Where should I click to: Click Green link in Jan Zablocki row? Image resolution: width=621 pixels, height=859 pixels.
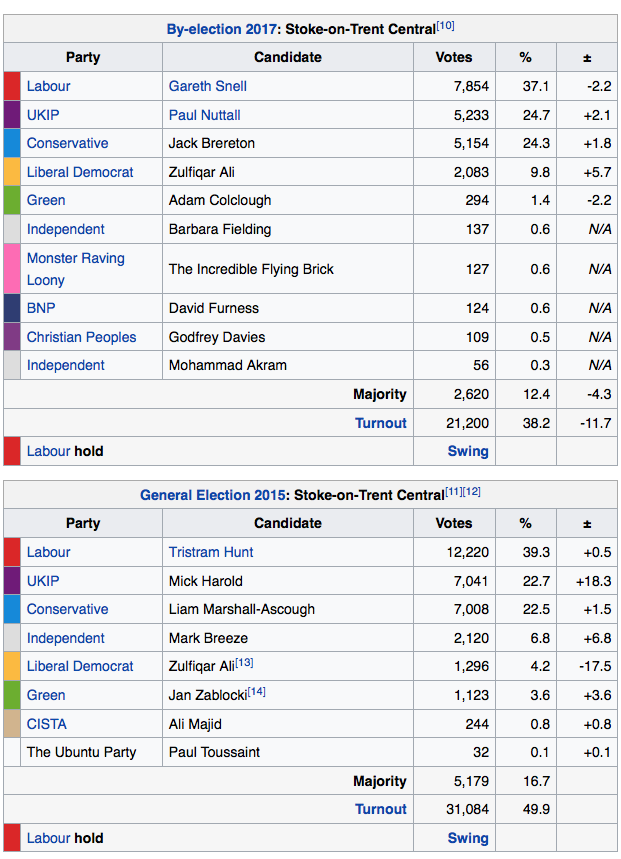(x=46, y=695)
